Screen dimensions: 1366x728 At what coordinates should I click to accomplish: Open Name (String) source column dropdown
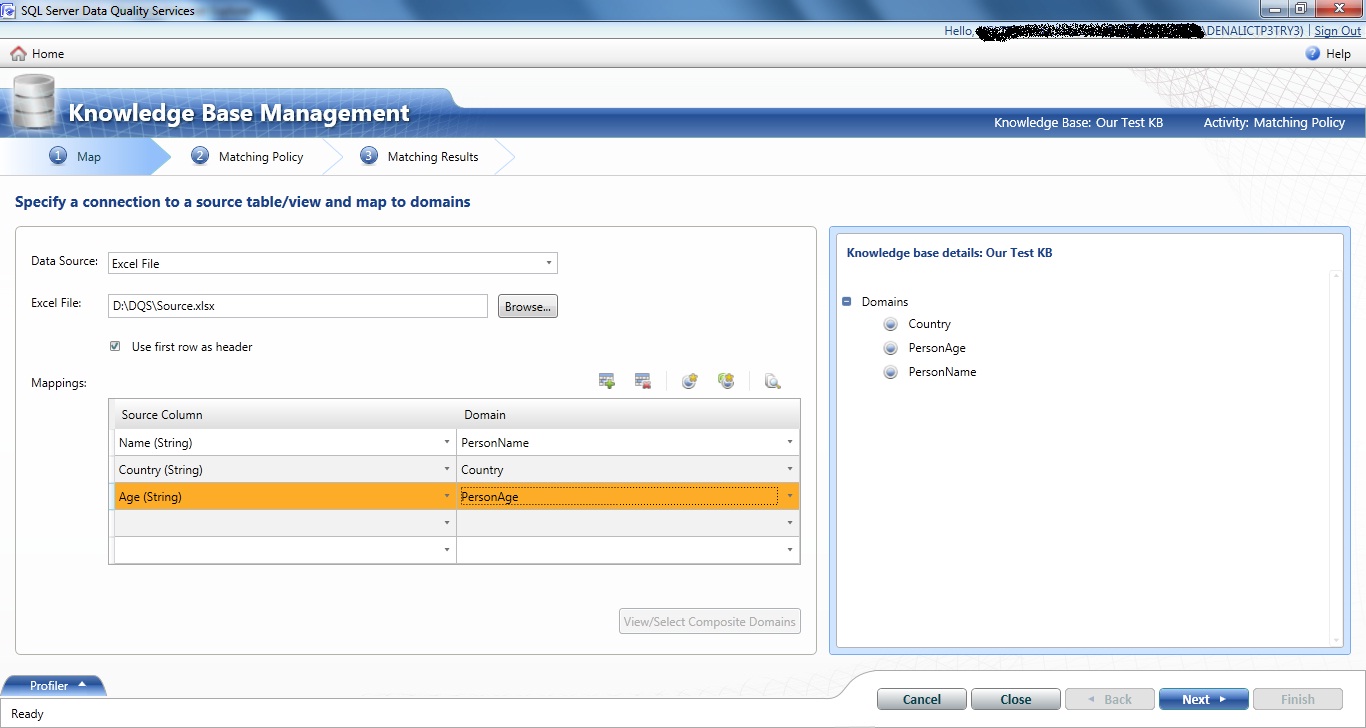447,442
